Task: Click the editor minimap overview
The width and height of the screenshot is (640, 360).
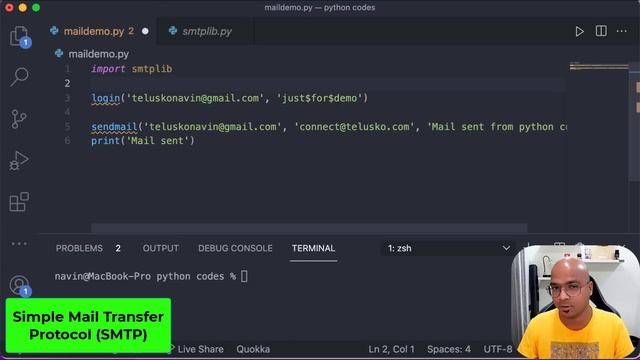Action: point(598,67)
